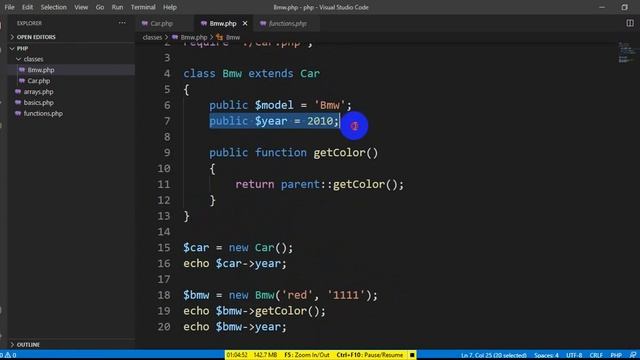Click the recorder stop button
640x360 pixels.
pos(412,355)
